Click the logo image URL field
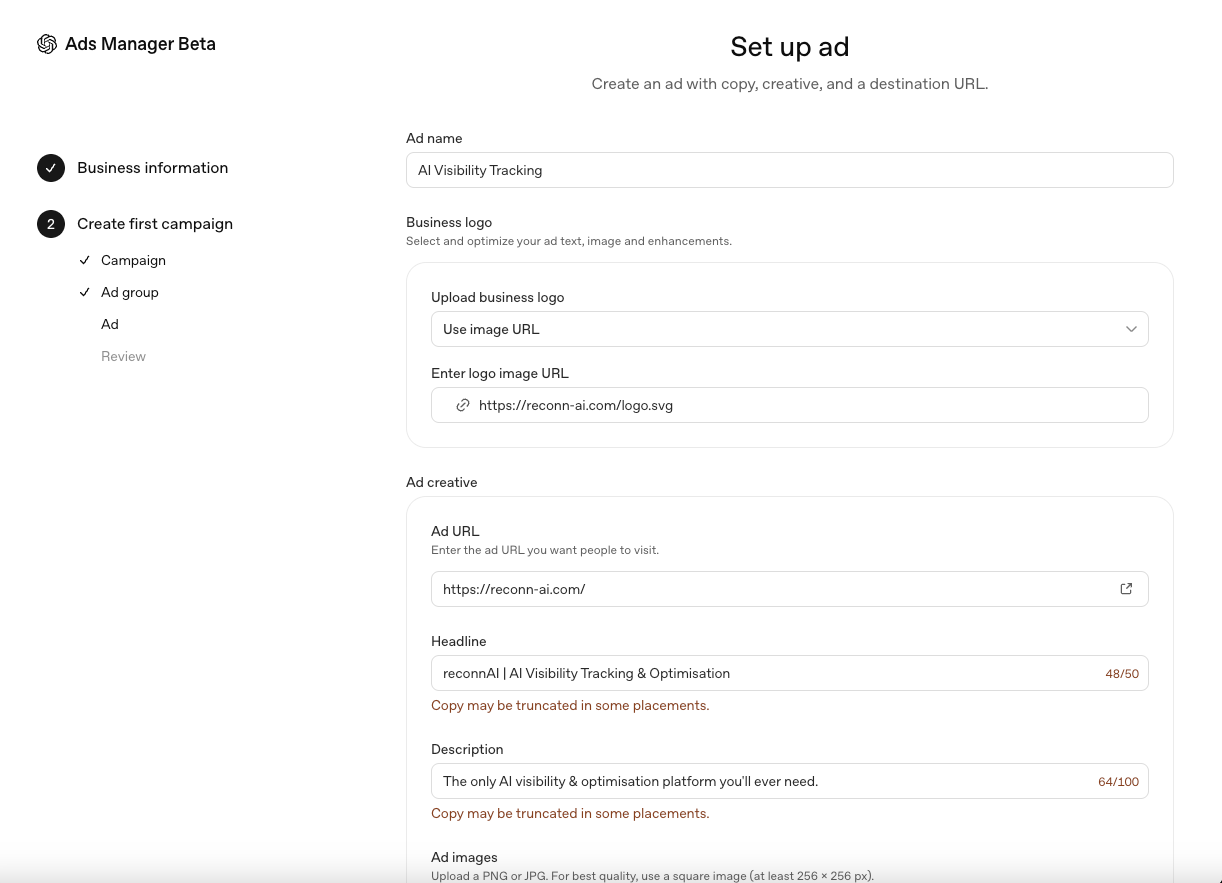The height and width of the screenshot is (883, 1222). 790,405
